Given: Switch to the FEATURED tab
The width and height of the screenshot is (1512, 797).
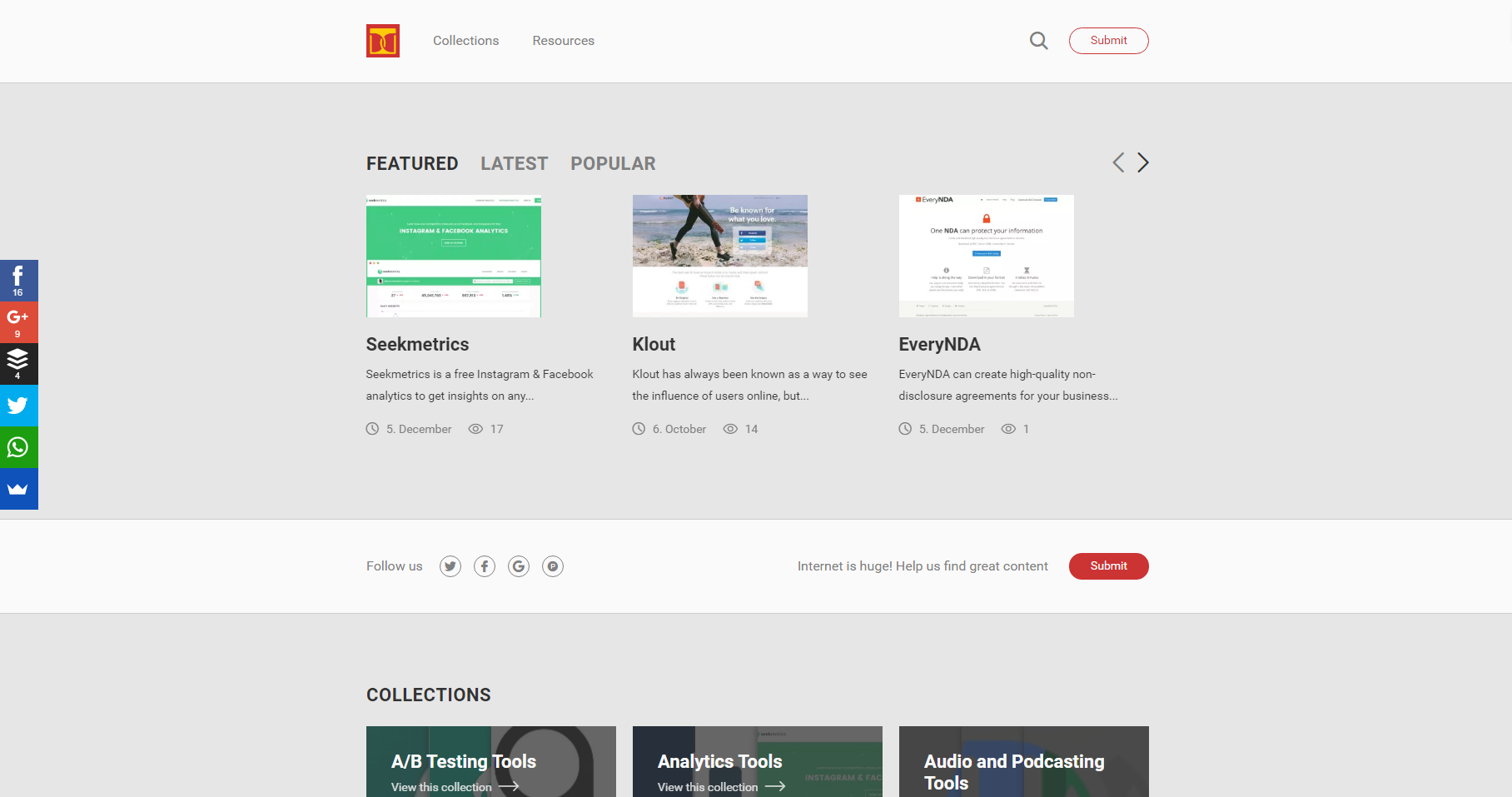Looking at the screenshot, I should coord(412,163).
